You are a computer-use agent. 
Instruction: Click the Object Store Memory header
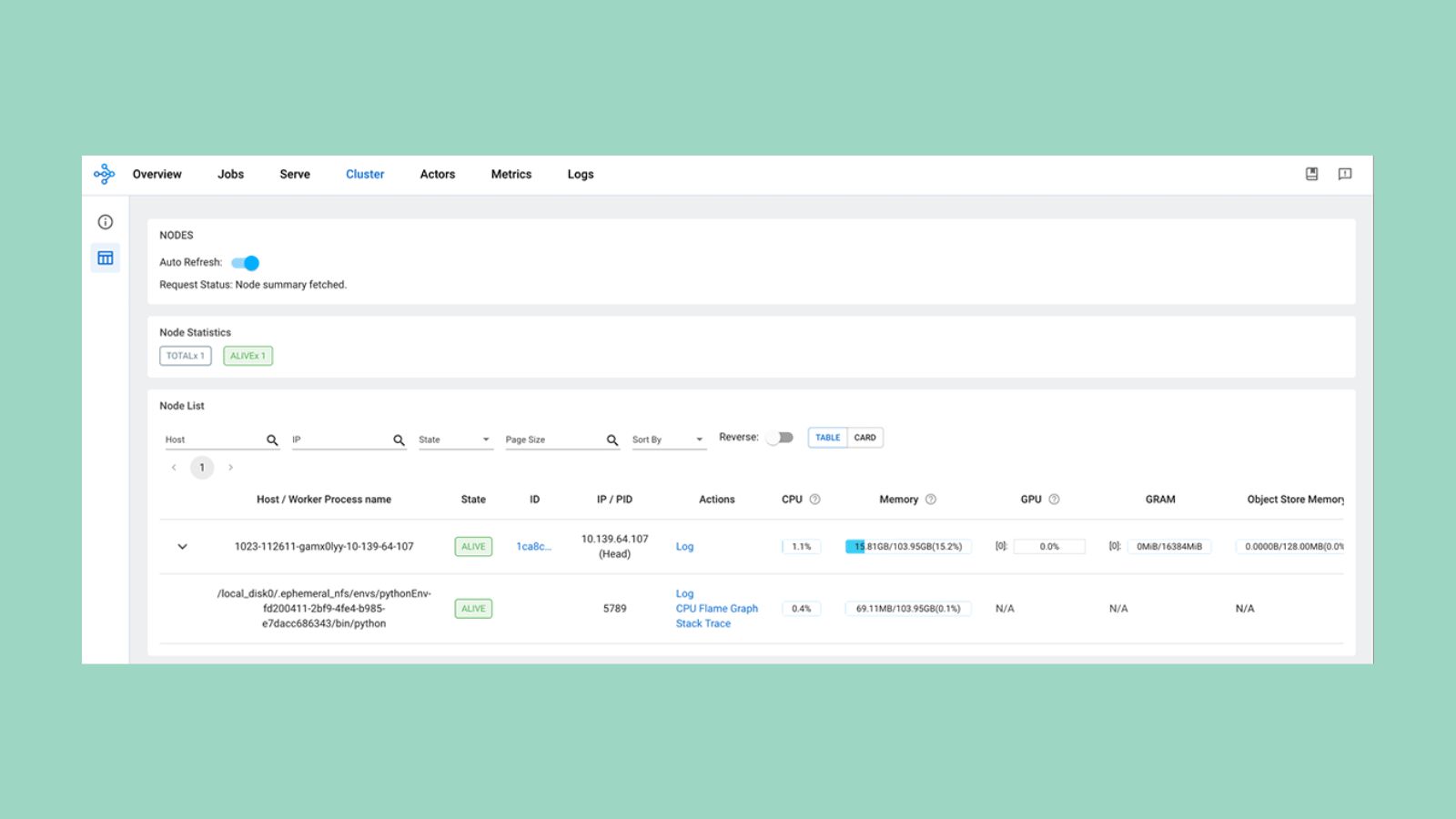click(1295, 500)
